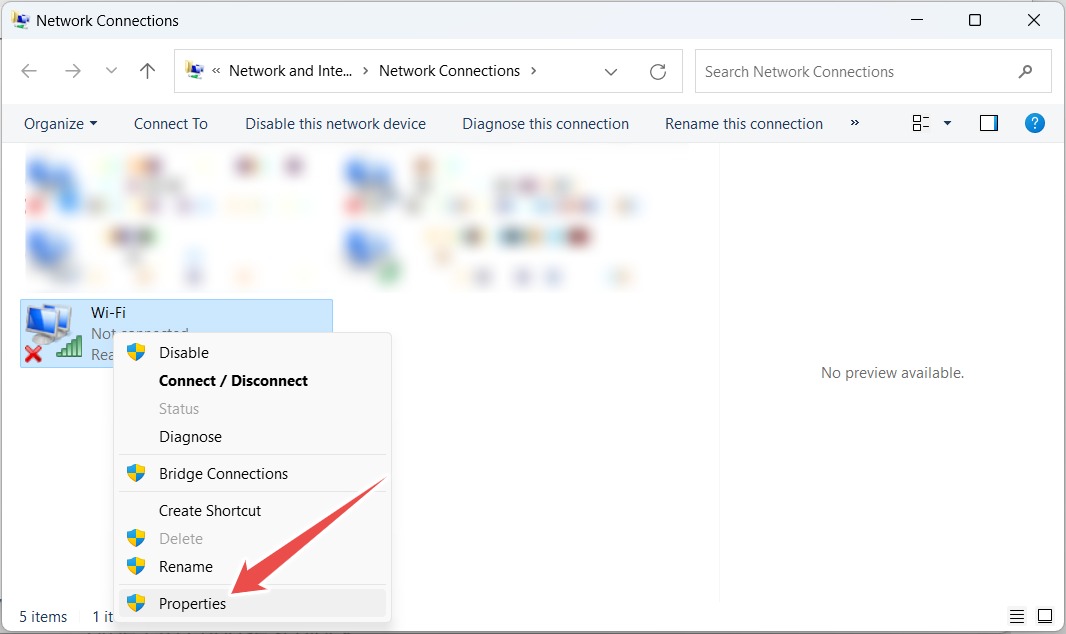Click Disable in the context menu
This screenshot has width=1066, height=634.
tap(184, 352)
